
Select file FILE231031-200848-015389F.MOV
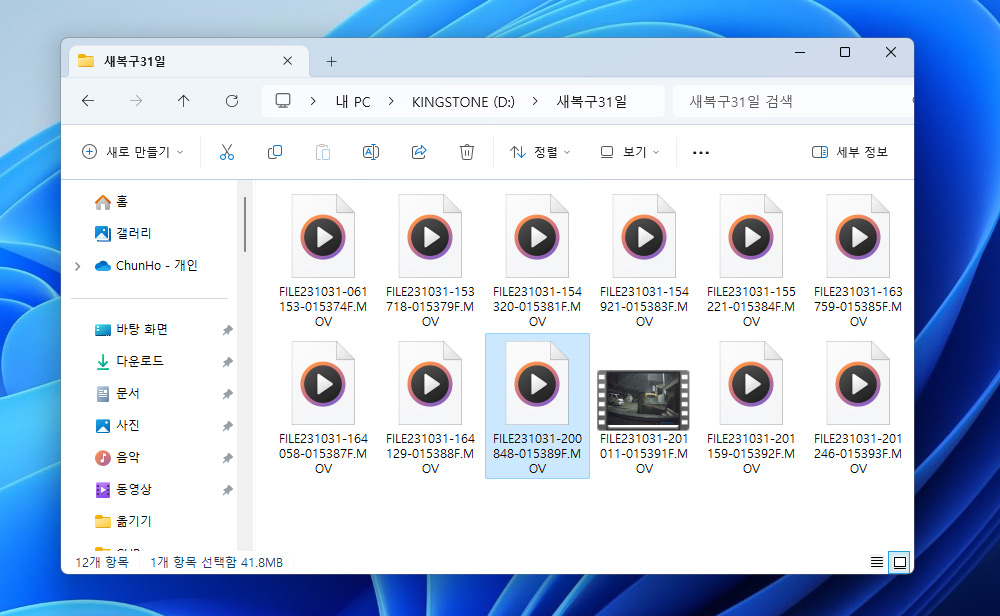[538, 407]
